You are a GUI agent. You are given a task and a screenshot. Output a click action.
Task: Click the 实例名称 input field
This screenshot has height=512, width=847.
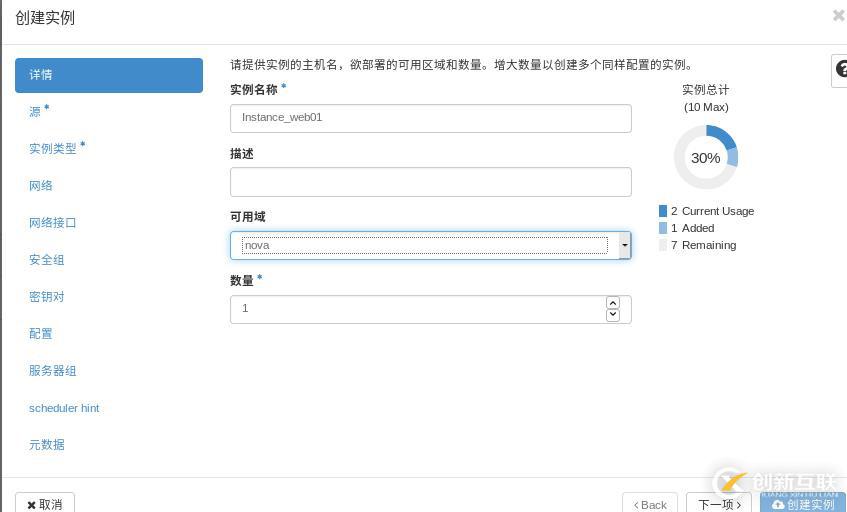pos(431,118)
